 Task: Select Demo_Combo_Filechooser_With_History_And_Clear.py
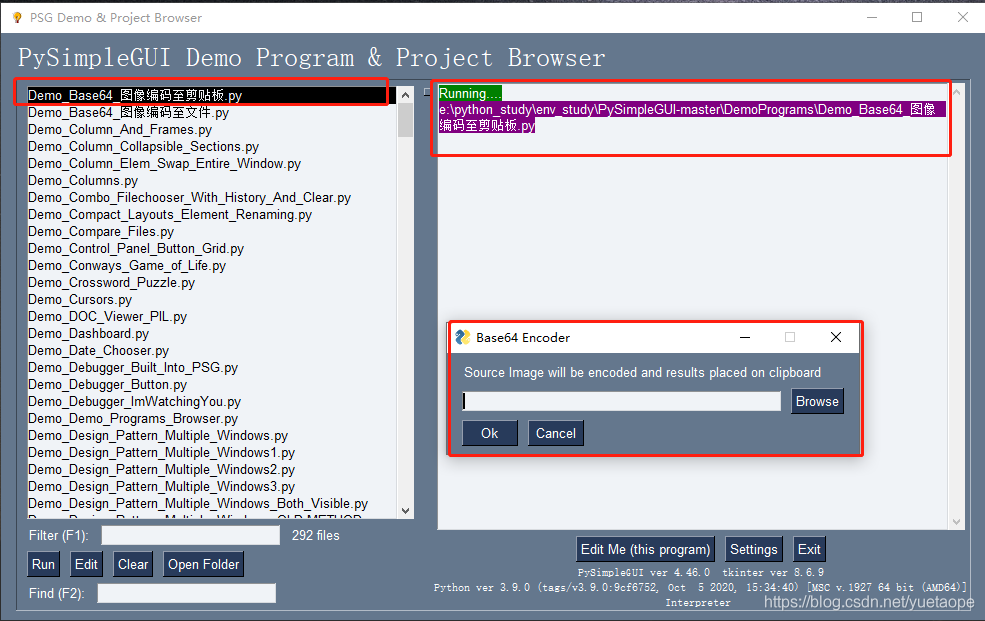(x=212, y=197)
